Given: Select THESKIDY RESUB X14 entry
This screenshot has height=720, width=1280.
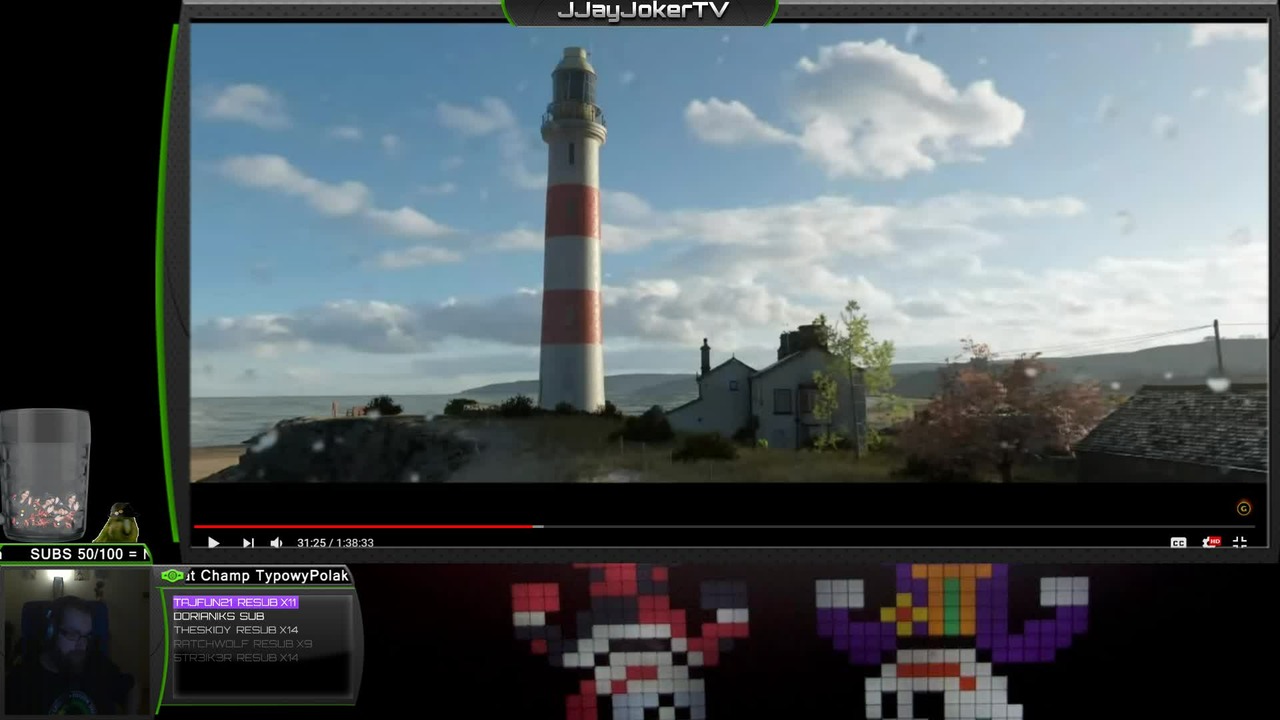Looking at the screenshot, I should pos(236,630).
